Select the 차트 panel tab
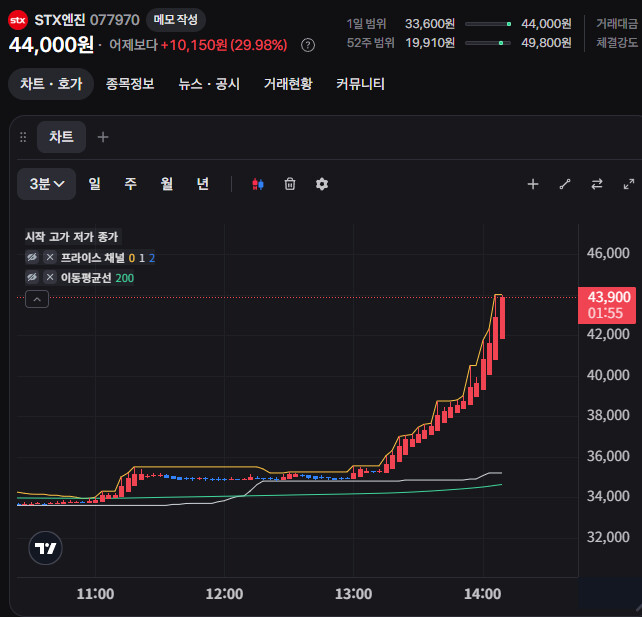 click(61, 137)
